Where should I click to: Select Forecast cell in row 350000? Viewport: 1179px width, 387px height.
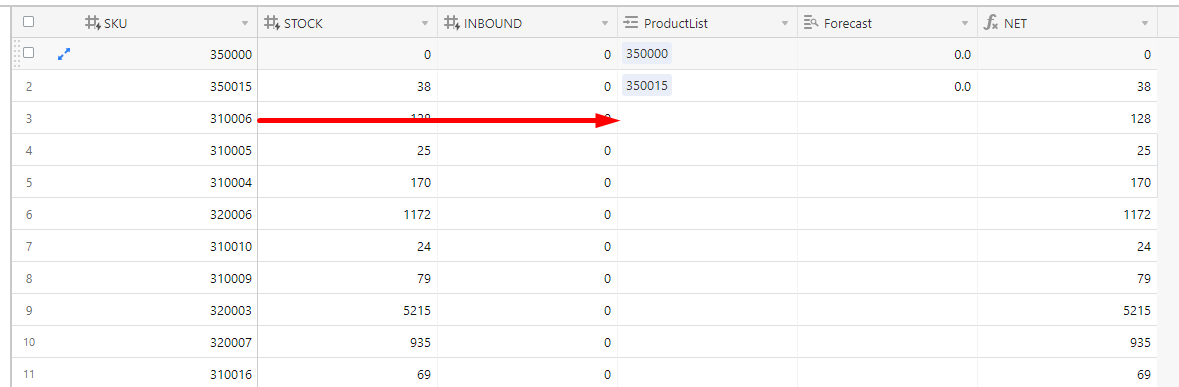click(x=887, y=54)
